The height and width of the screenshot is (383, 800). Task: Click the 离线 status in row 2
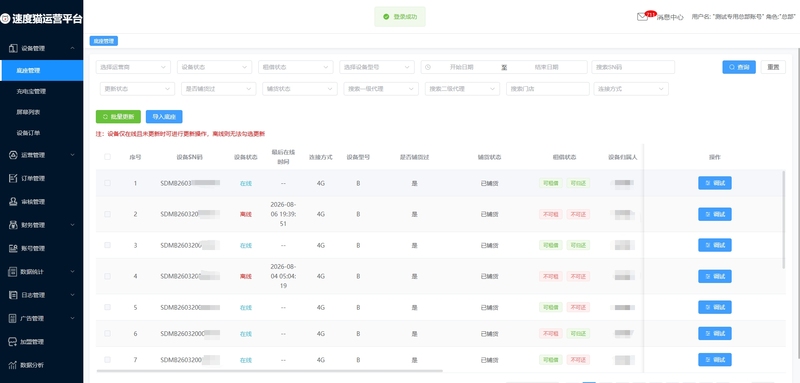click(246, 214)
